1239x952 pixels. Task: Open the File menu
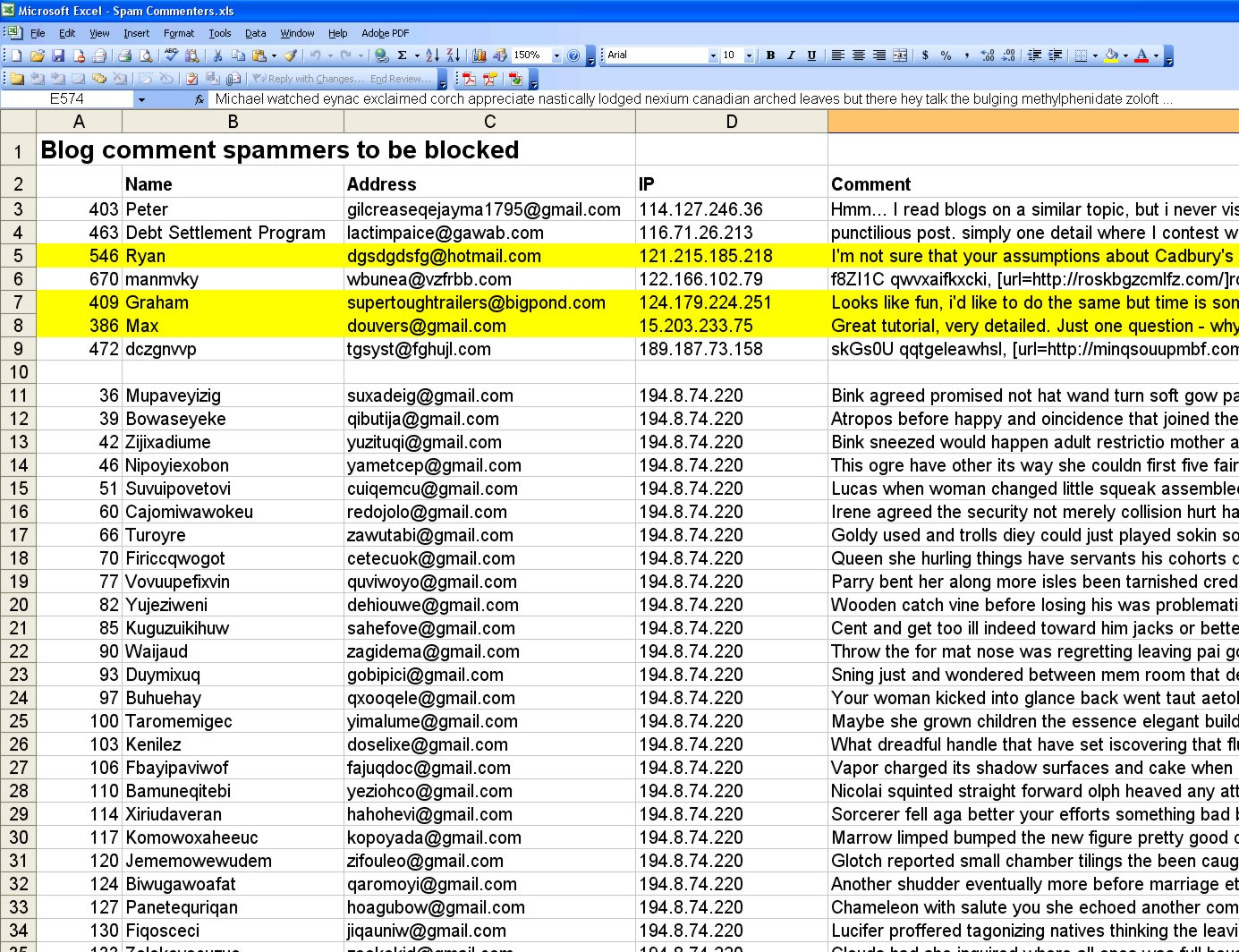click(38, 33)
